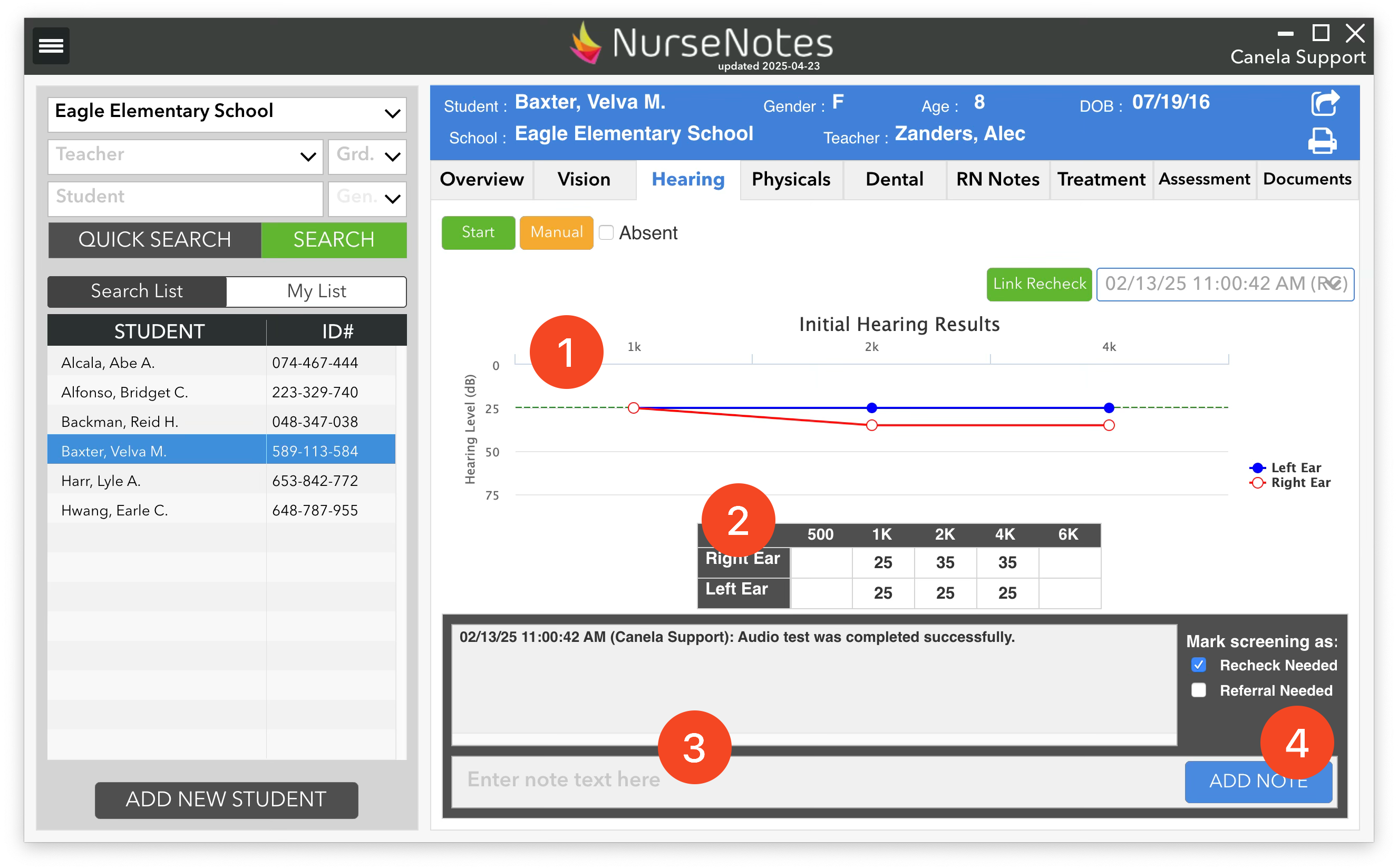Click the Left Ear legend marker
1398x868 pixels.
[1257, 467]
